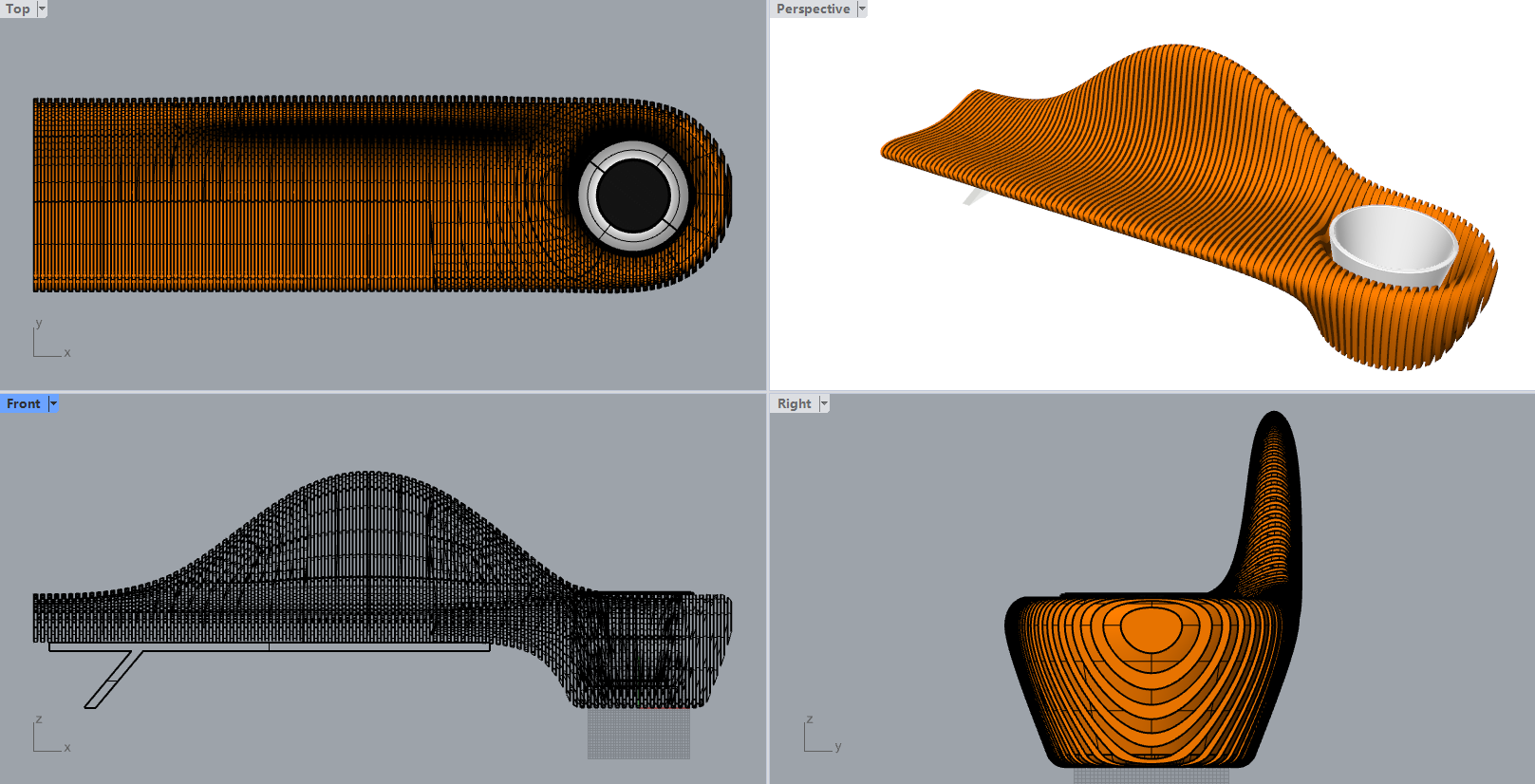The image size is (1535, 784).
Task: Click the Front viewport title label
Action: click(x=24, y=403)
